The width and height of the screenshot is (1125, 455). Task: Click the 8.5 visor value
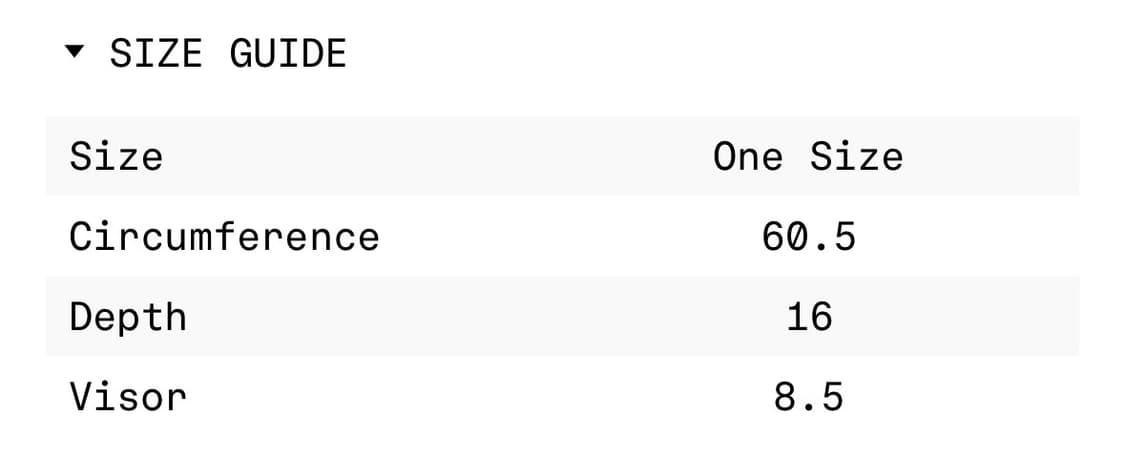click(x=808, y=397)
